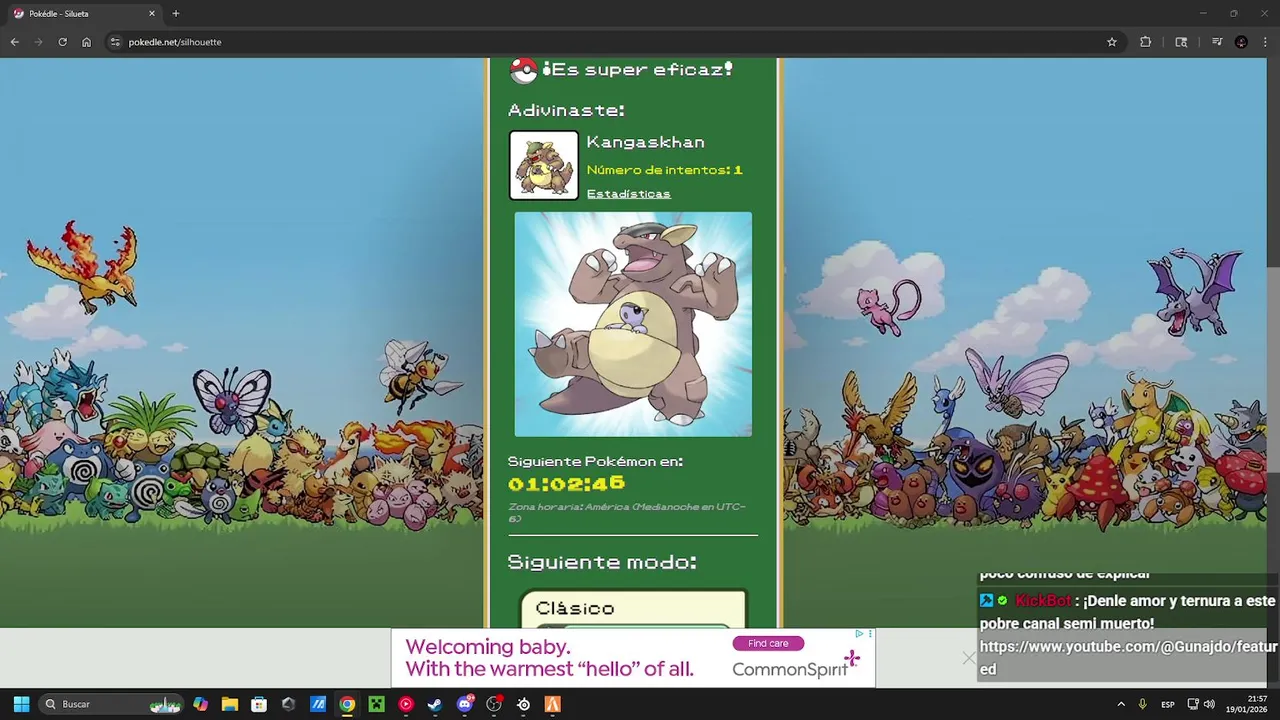Open the Chrome three-dot menu

point(1265,42)
